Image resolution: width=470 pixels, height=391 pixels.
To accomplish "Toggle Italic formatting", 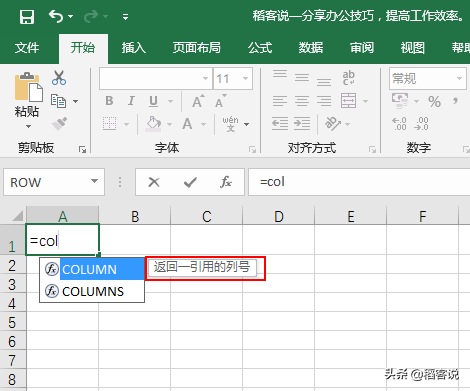I will coord(131,101).
